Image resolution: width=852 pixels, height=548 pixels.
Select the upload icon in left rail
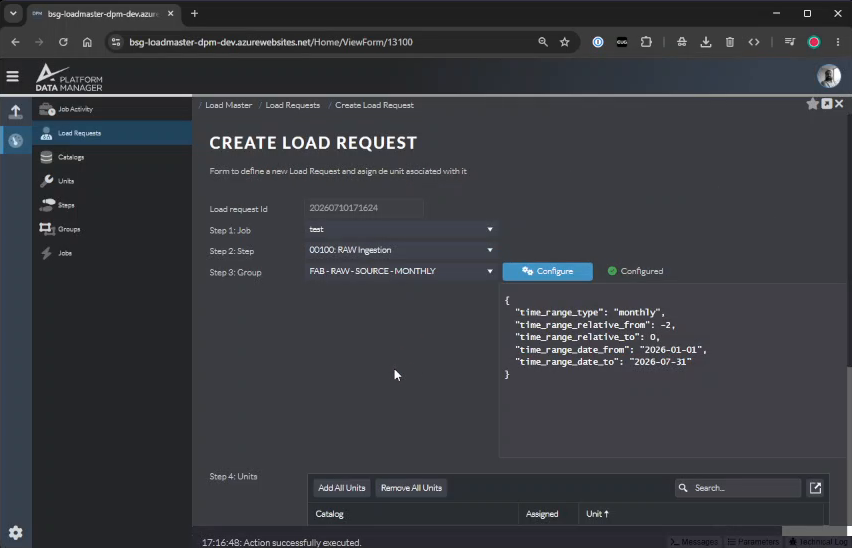pyautogui.click(x=15, y=112)
